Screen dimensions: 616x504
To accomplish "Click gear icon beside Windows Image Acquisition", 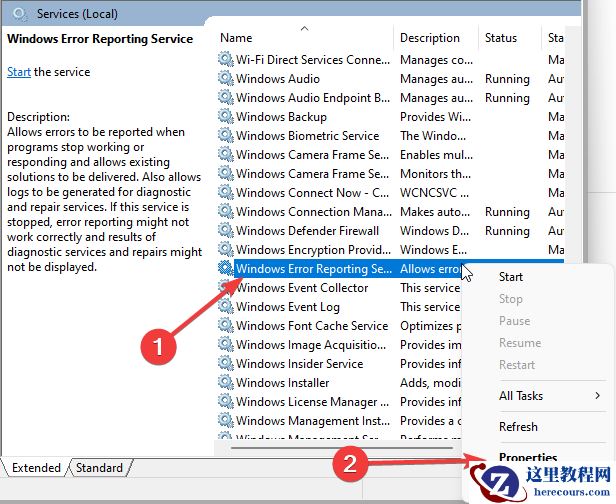I will pos(226,344).
